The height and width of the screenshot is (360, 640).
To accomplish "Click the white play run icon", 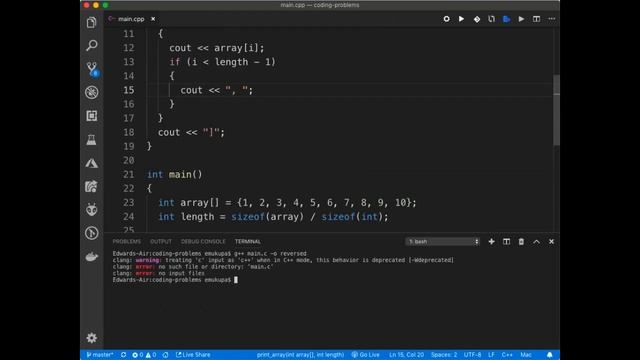I will pos(461,19).
